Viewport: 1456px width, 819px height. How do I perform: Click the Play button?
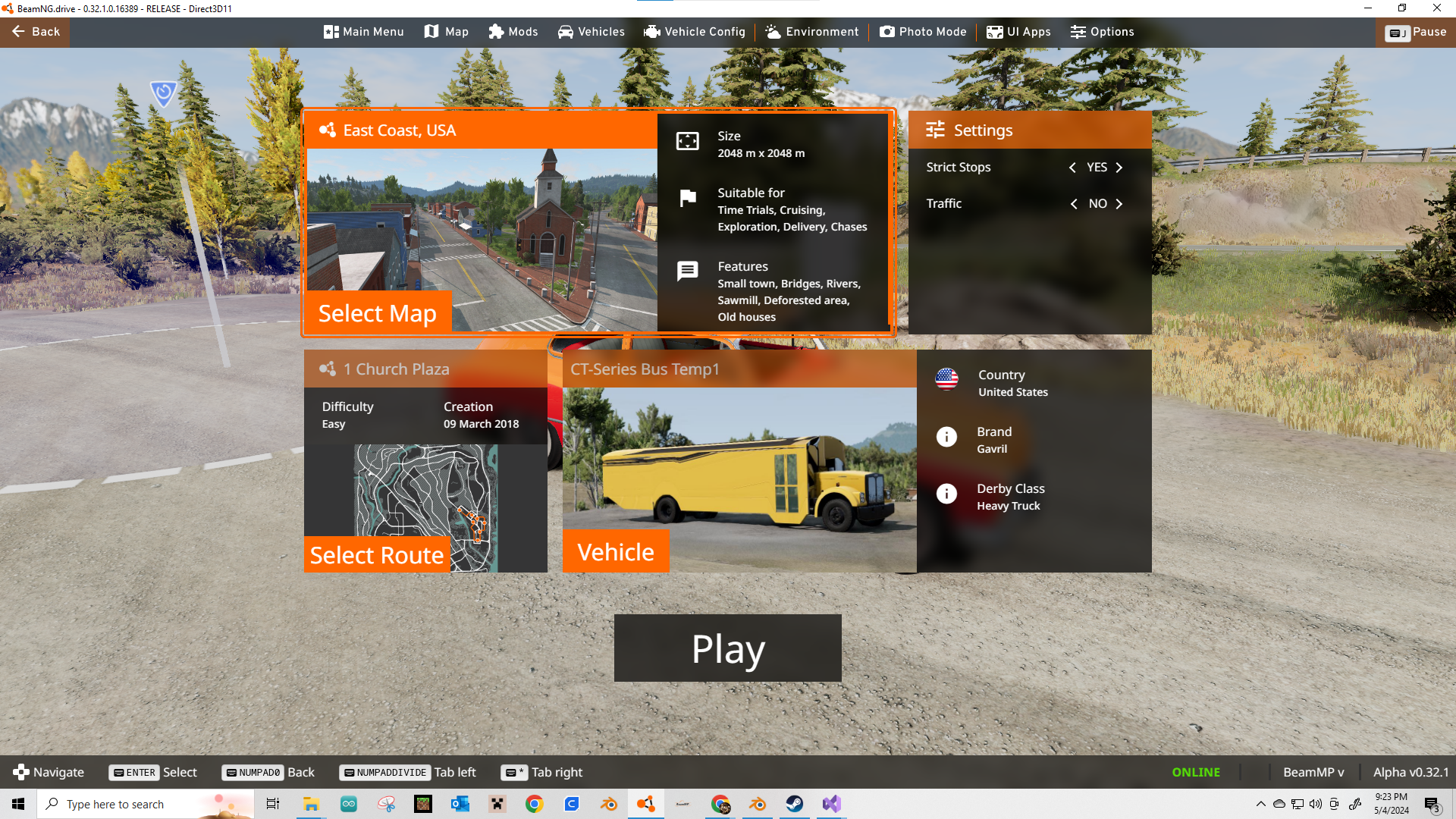coord(728,648)
